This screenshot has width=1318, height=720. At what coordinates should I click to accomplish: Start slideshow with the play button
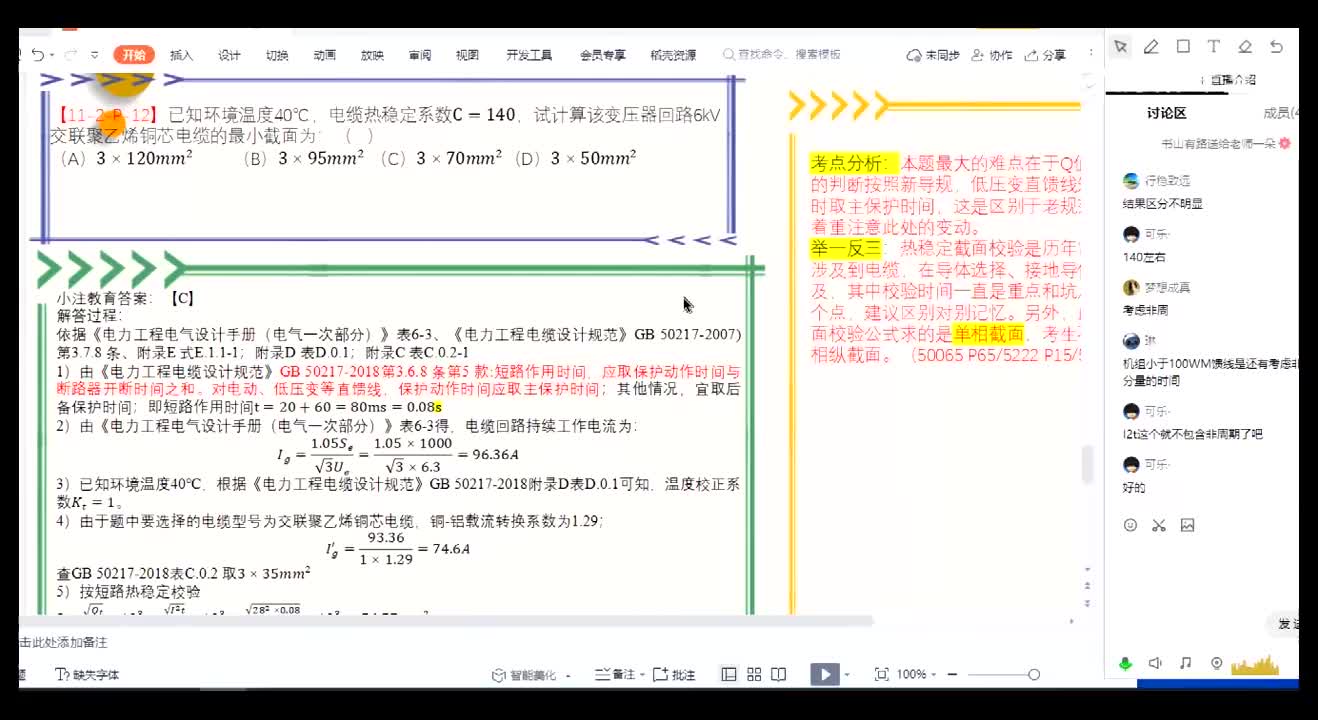point(824,674)
